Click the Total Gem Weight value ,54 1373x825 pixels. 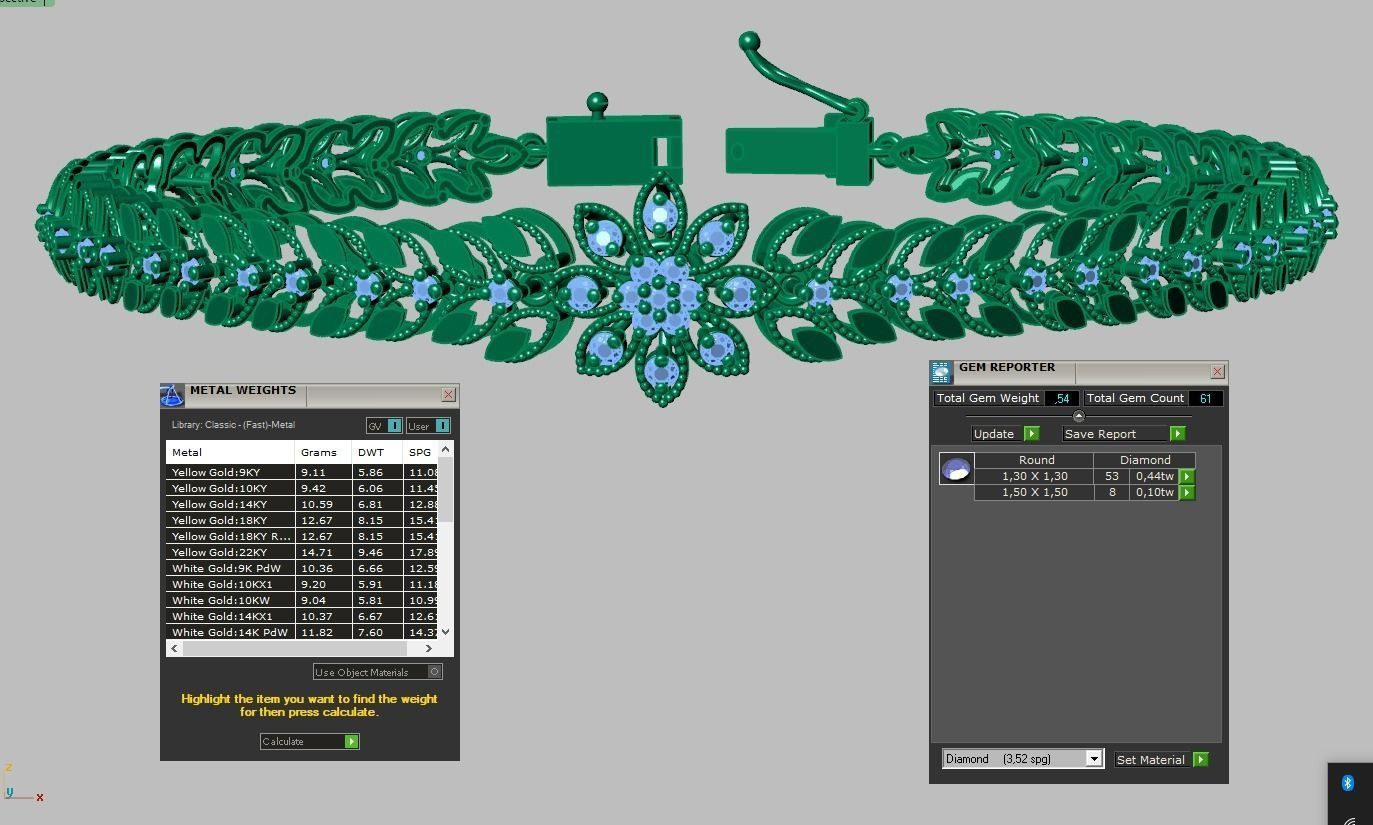click(x=1062, y=398)
